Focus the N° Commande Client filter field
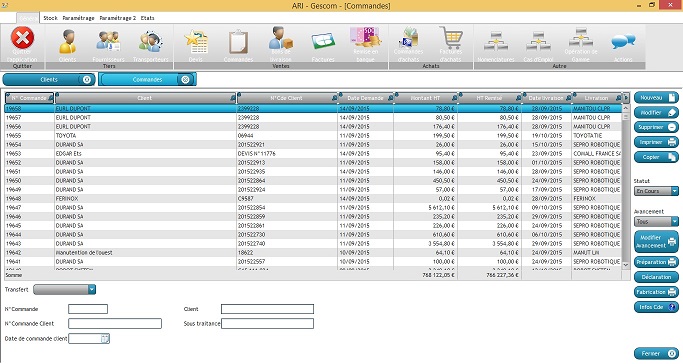The image size is (683, 364). pos(115,324)
